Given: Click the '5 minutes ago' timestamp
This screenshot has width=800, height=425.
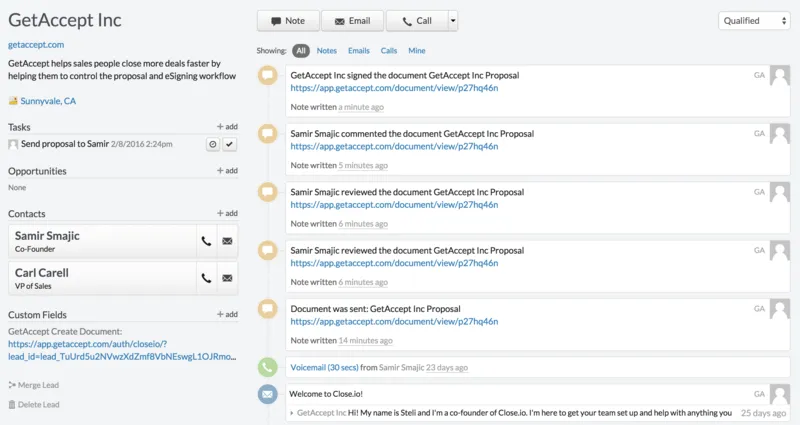Looking at the screenshot, I should (363, 165).
